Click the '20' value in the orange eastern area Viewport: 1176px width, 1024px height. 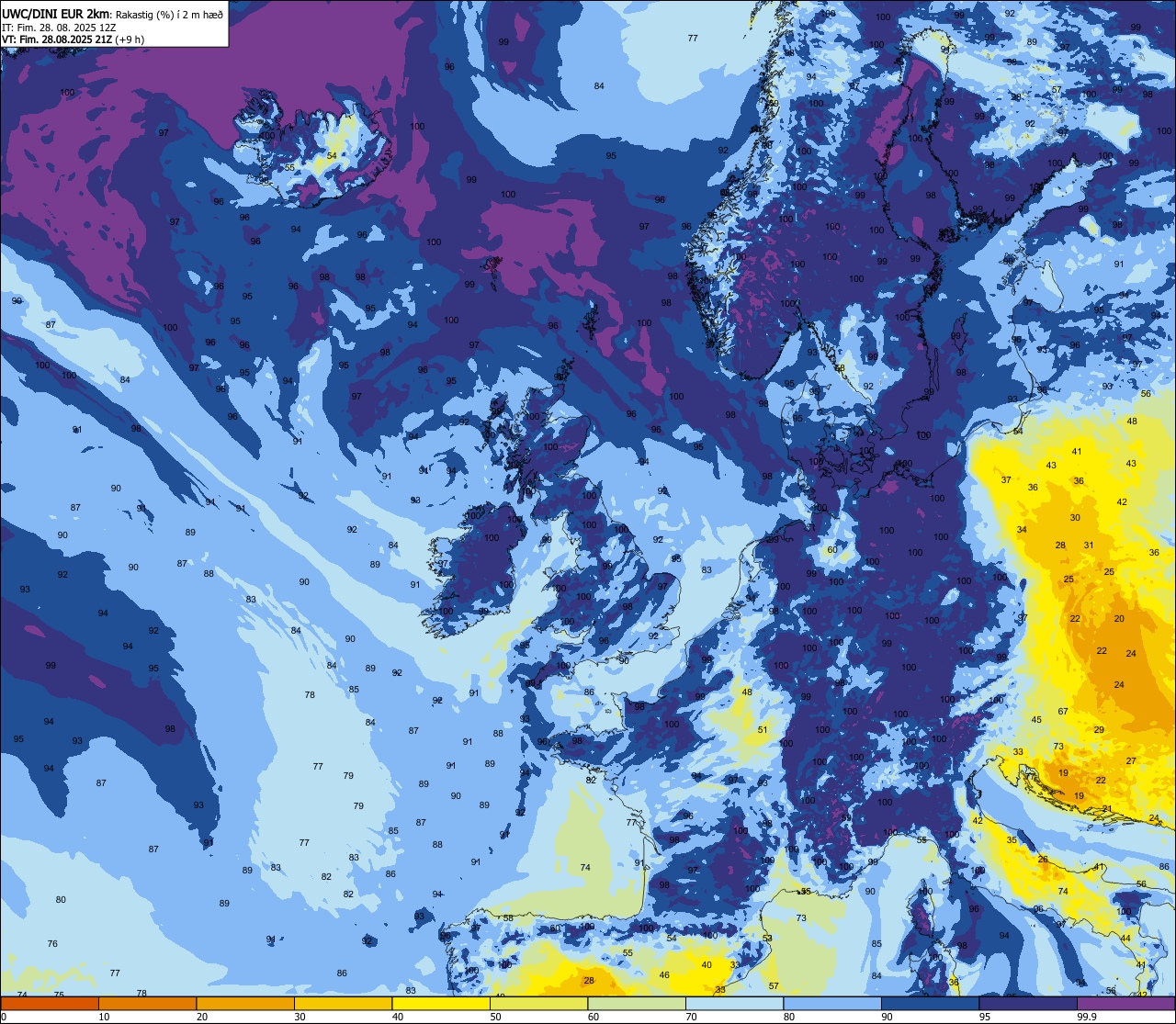point(1119,619)
